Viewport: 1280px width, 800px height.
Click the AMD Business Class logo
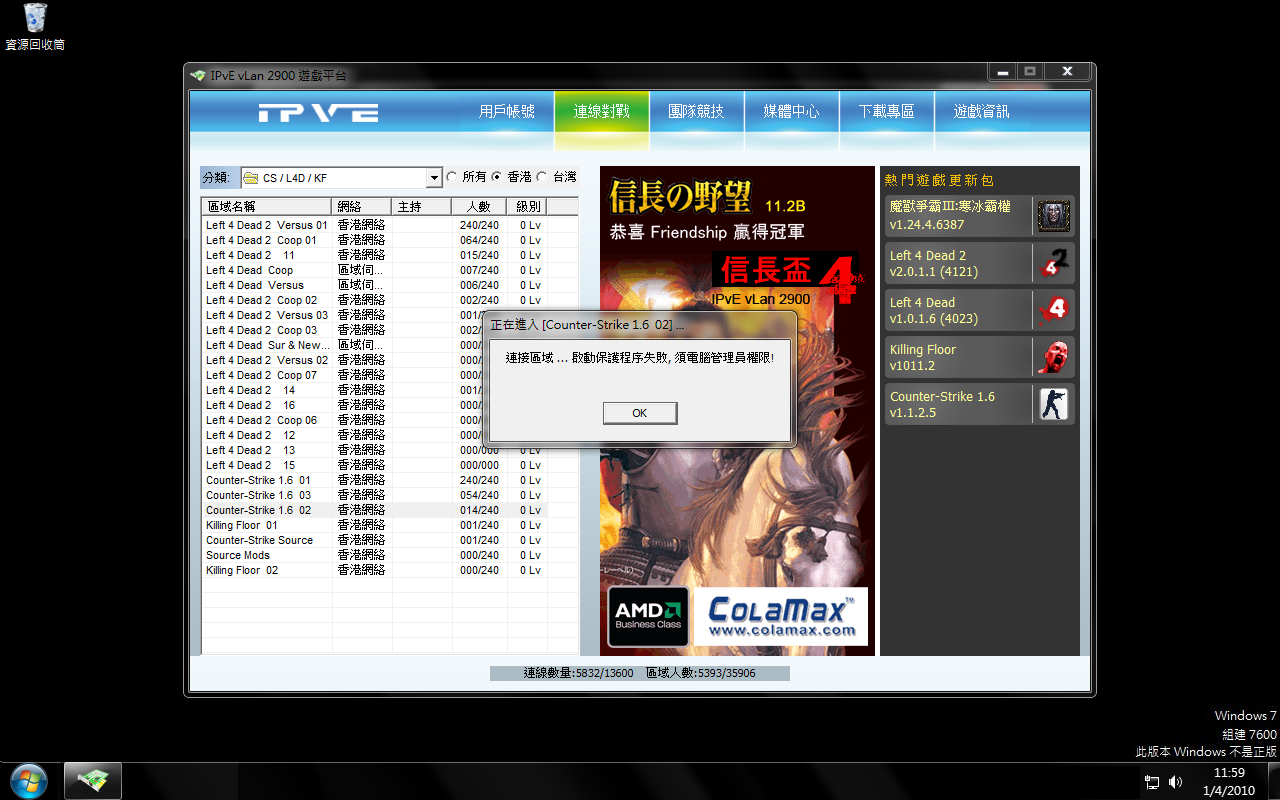coord(648,617)
